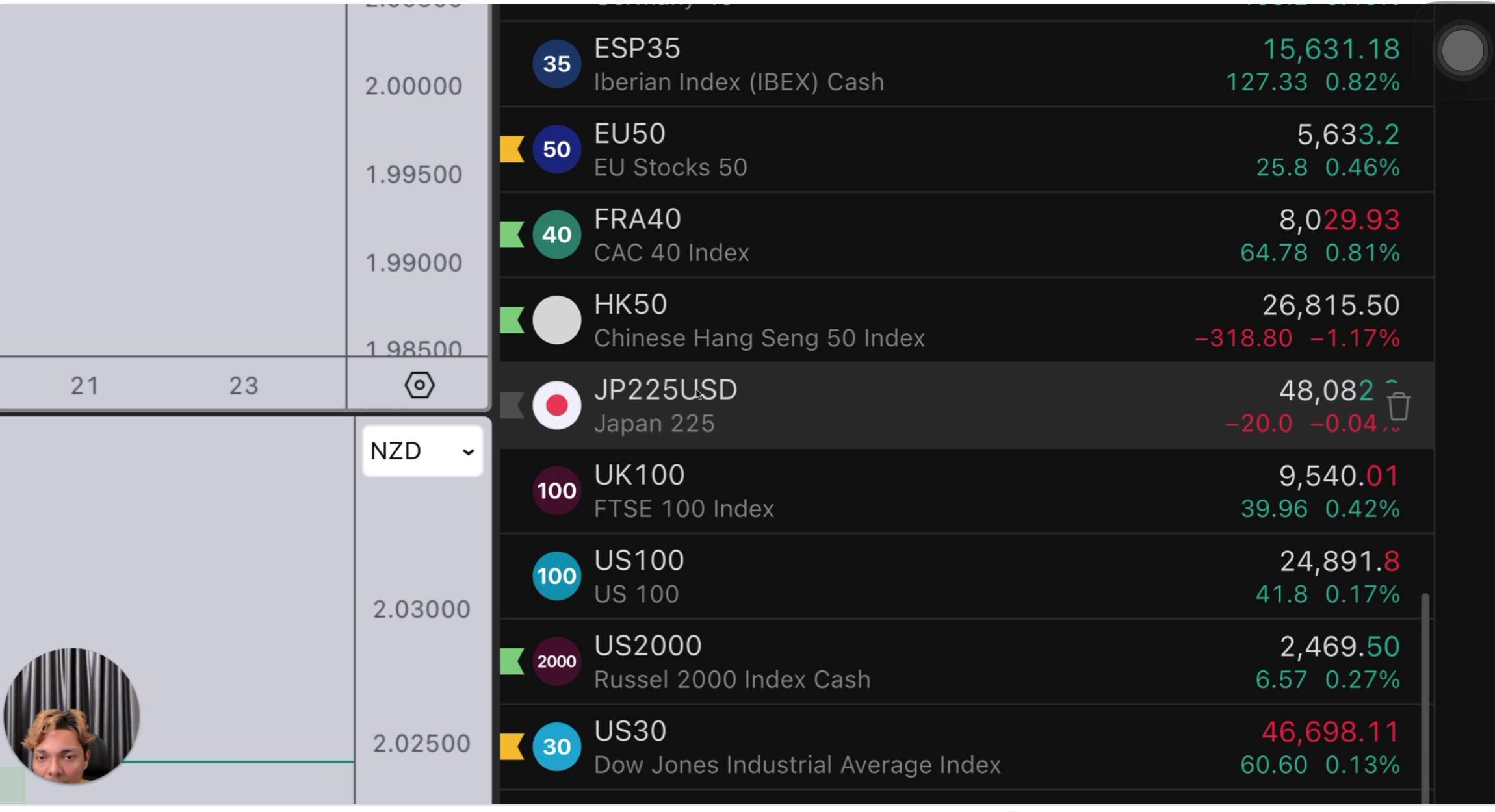
Task: Delete JP225USD using the trash icon
Action: (1399, 407)
